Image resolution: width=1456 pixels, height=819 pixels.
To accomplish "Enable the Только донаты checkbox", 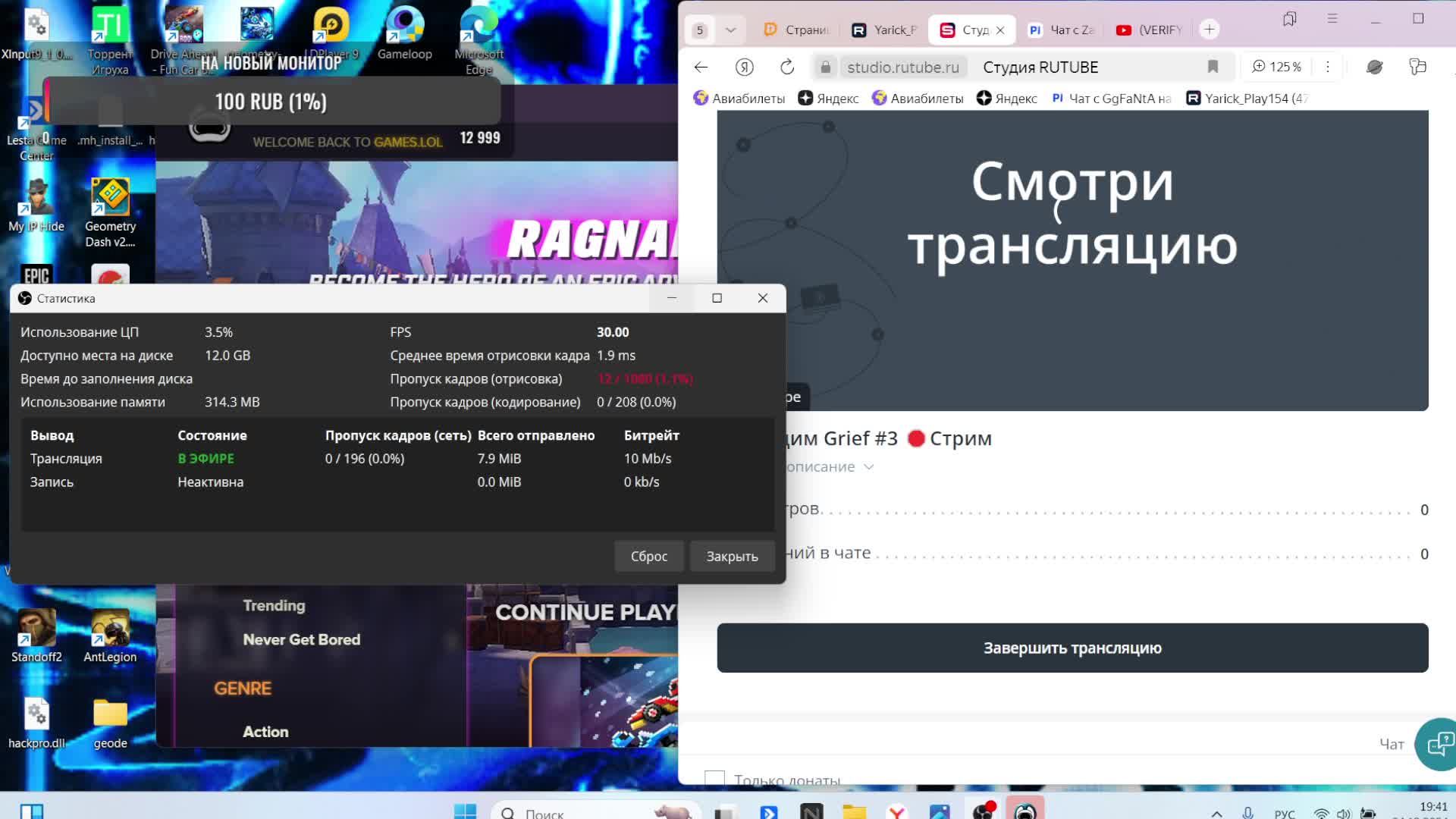I will coord(715,779).
